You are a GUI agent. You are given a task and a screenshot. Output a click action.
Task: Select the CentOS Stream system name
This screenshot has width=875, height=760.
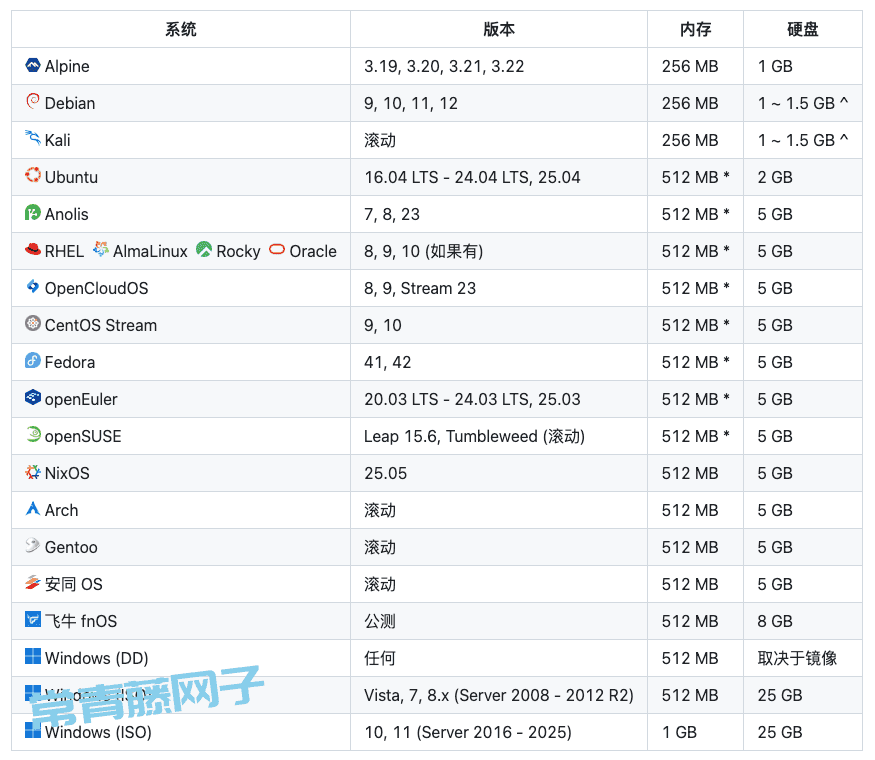click(x=101, y=325)
